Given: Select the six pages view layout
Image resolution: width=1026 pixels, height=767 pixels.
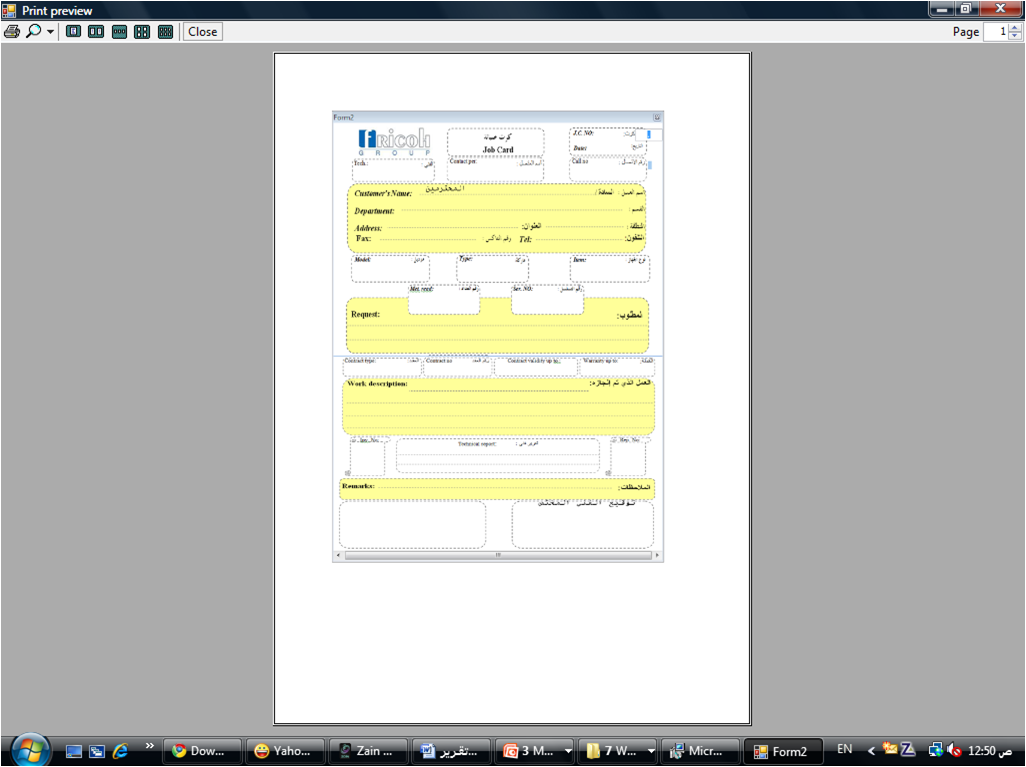Looking at the screenshot, I should 165,32.
